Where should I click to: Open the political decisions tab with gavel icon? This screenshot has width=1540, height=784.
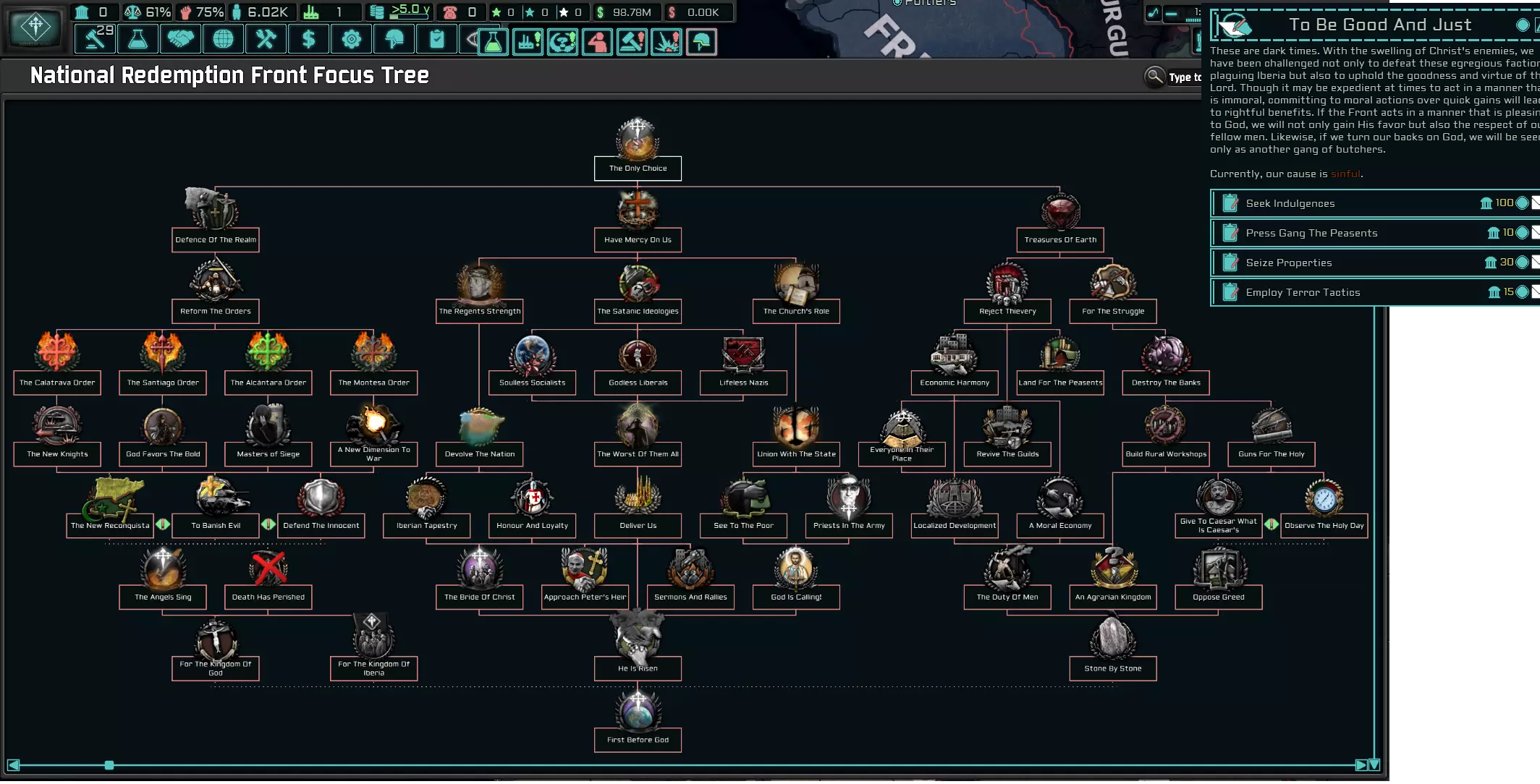(95, 39)
